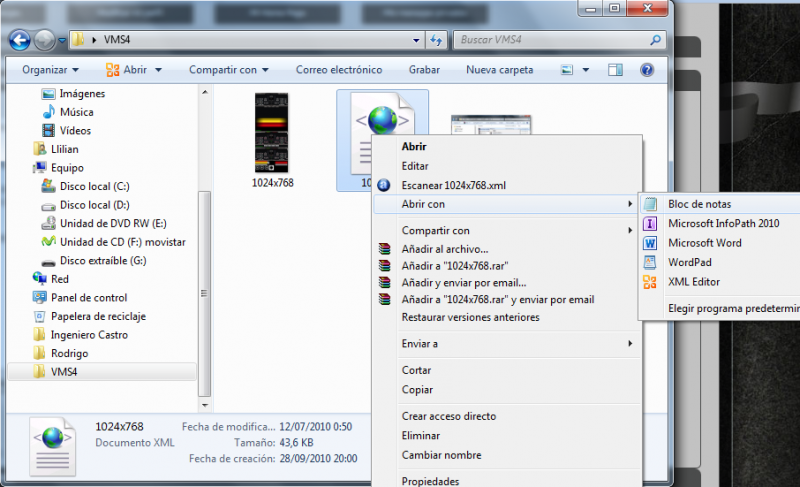Go back with the blue Back arrow

coord(20,40)
